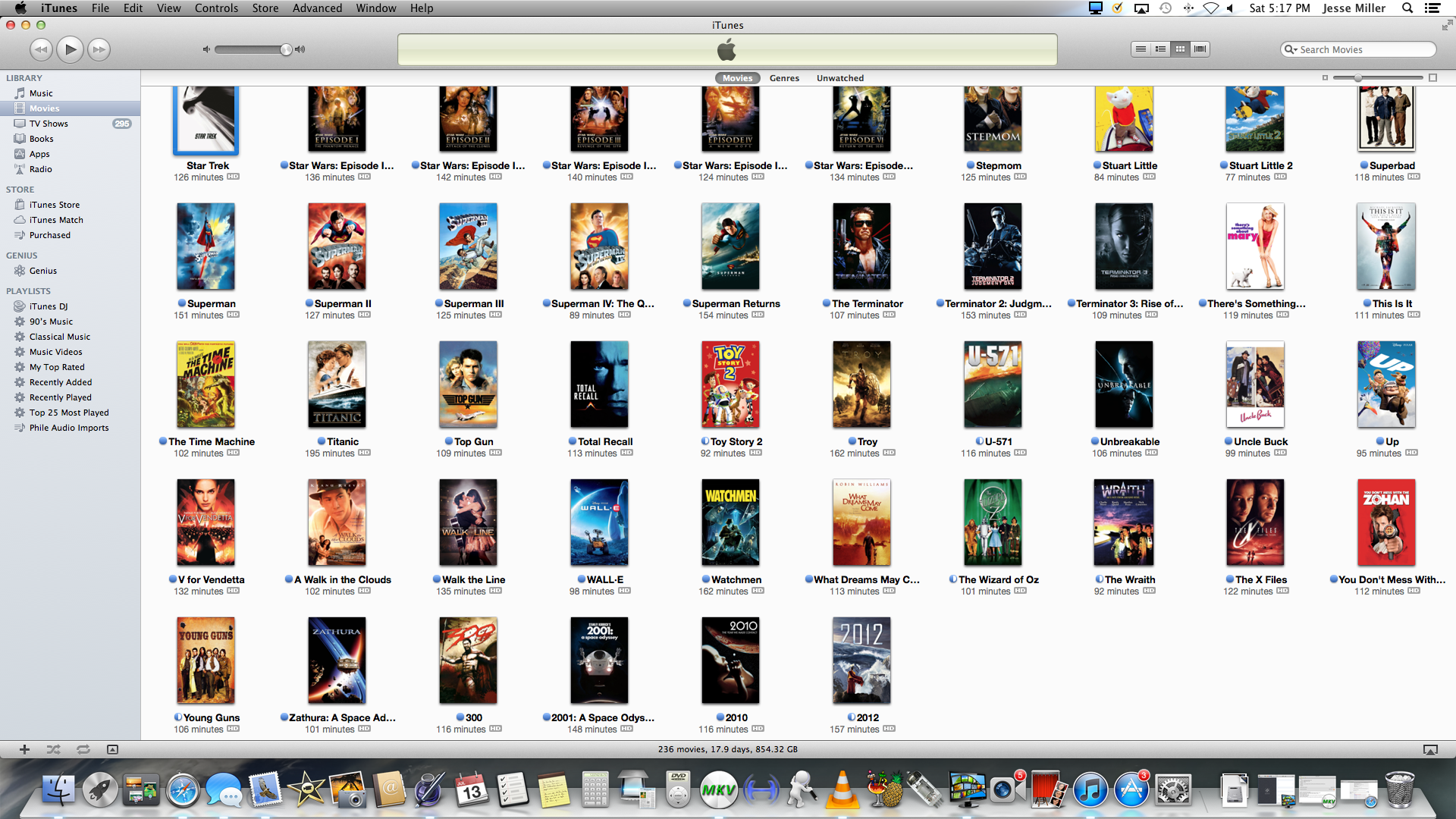
Task: Click the Search Movies field
Action: pos(1357,49)
